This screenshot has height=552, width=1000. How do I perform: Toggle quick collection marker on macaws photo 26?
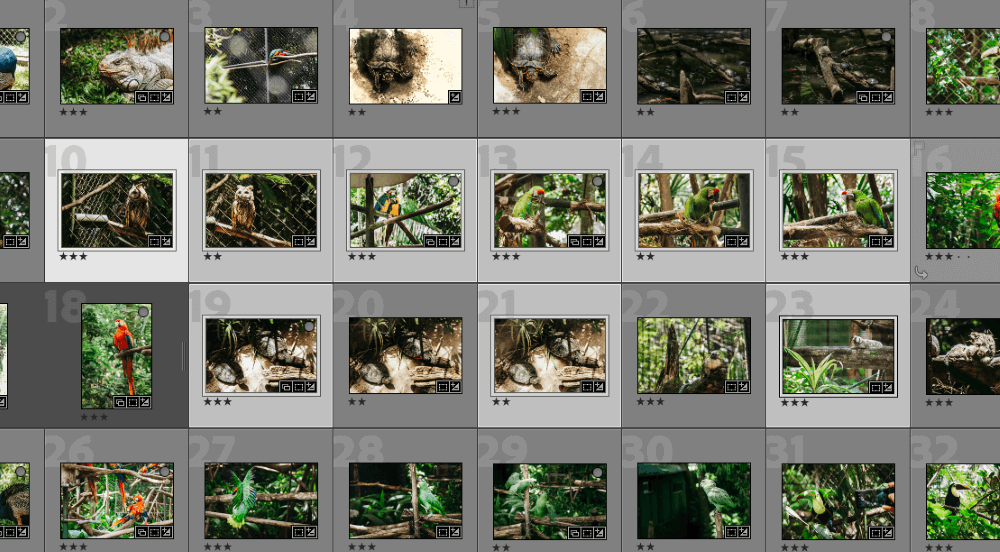[x=165, y=472]
